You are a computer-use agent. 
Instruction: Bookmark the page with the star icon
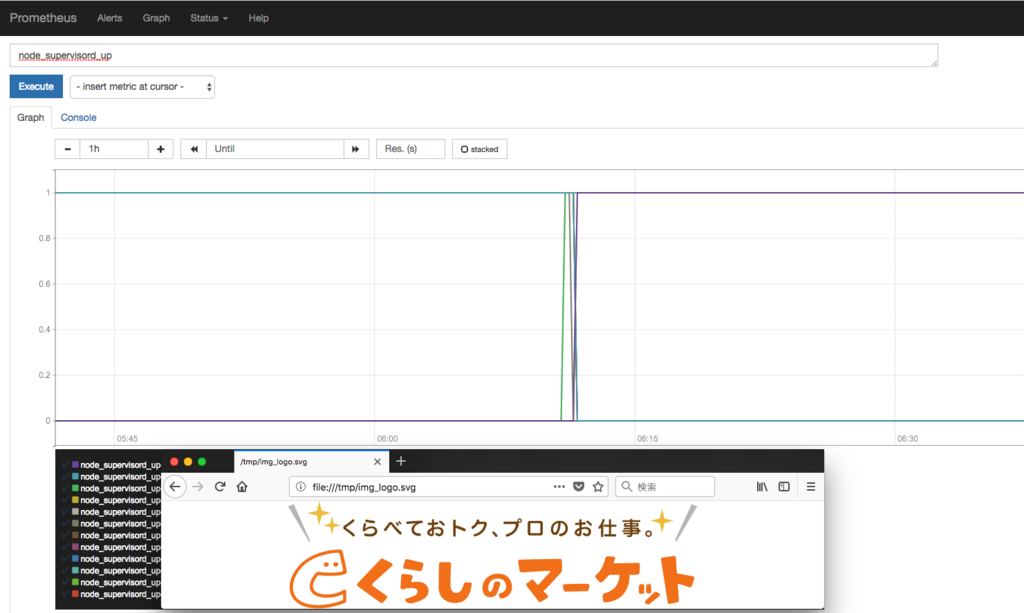(598, 487)
